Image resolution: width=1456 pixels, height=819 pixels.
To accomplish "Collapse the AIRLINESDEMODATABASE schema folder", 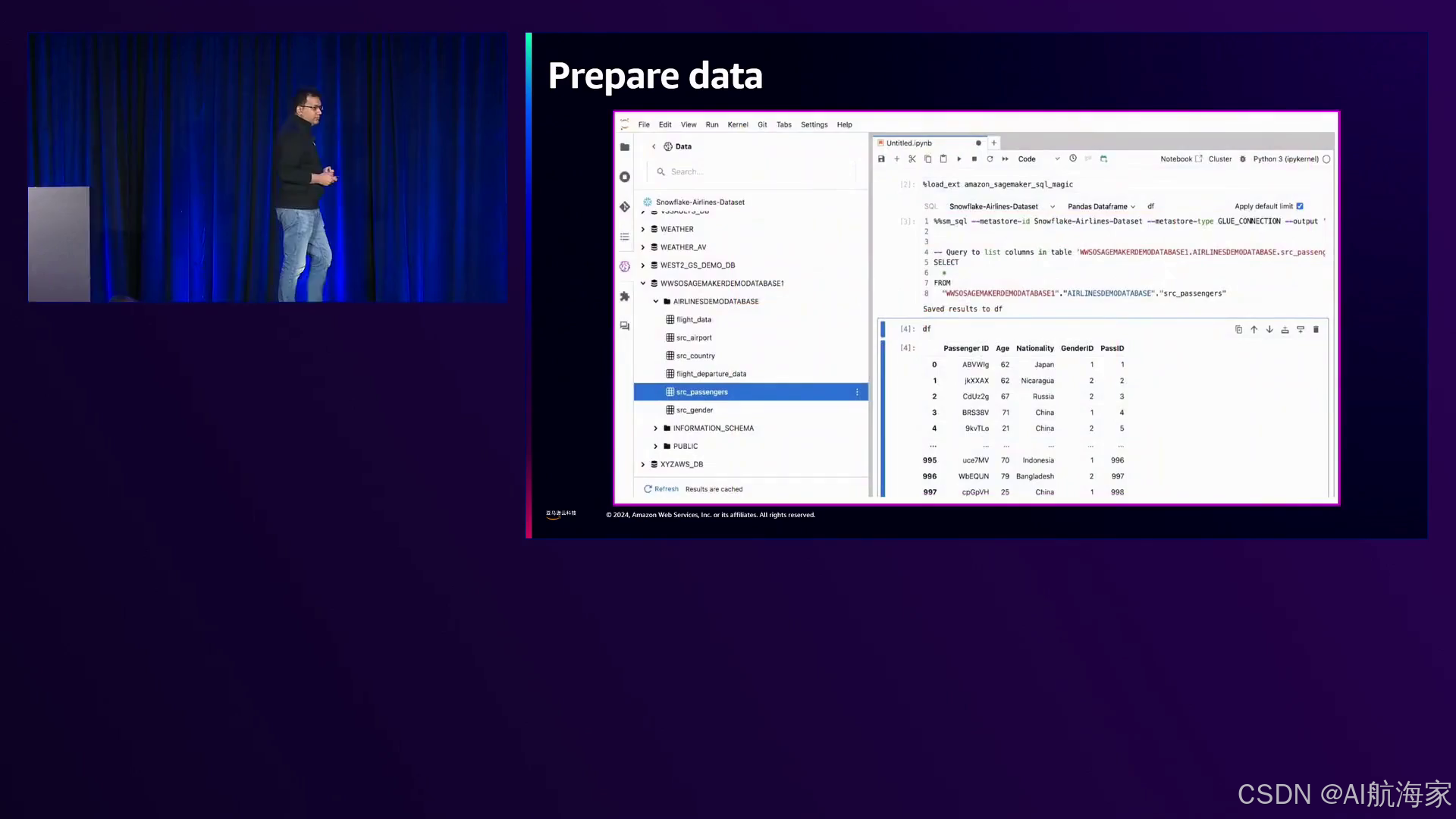I will (656, 302).
